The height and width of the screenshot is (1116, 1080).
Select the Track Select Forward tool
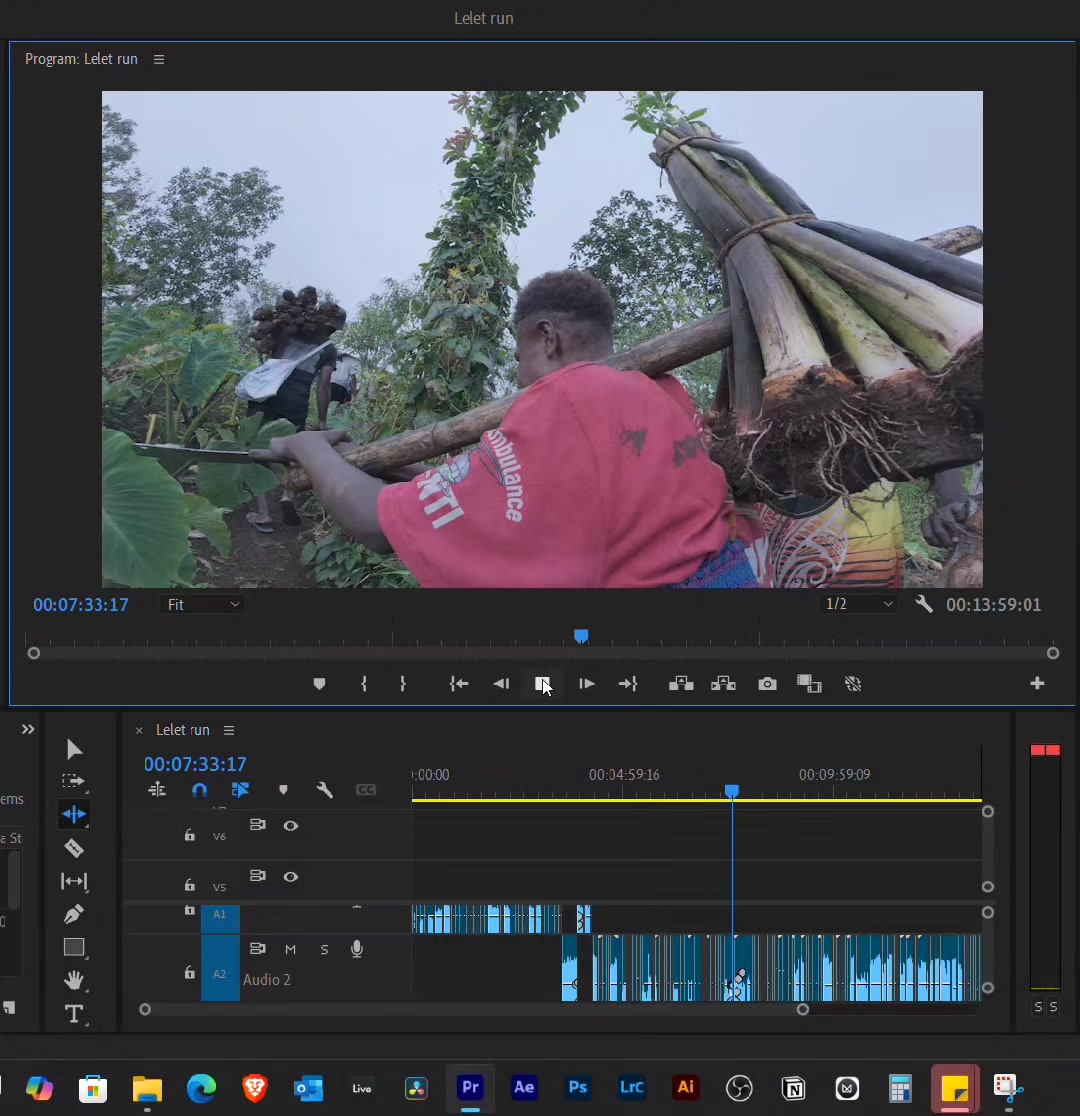click(x=73, y=781)
